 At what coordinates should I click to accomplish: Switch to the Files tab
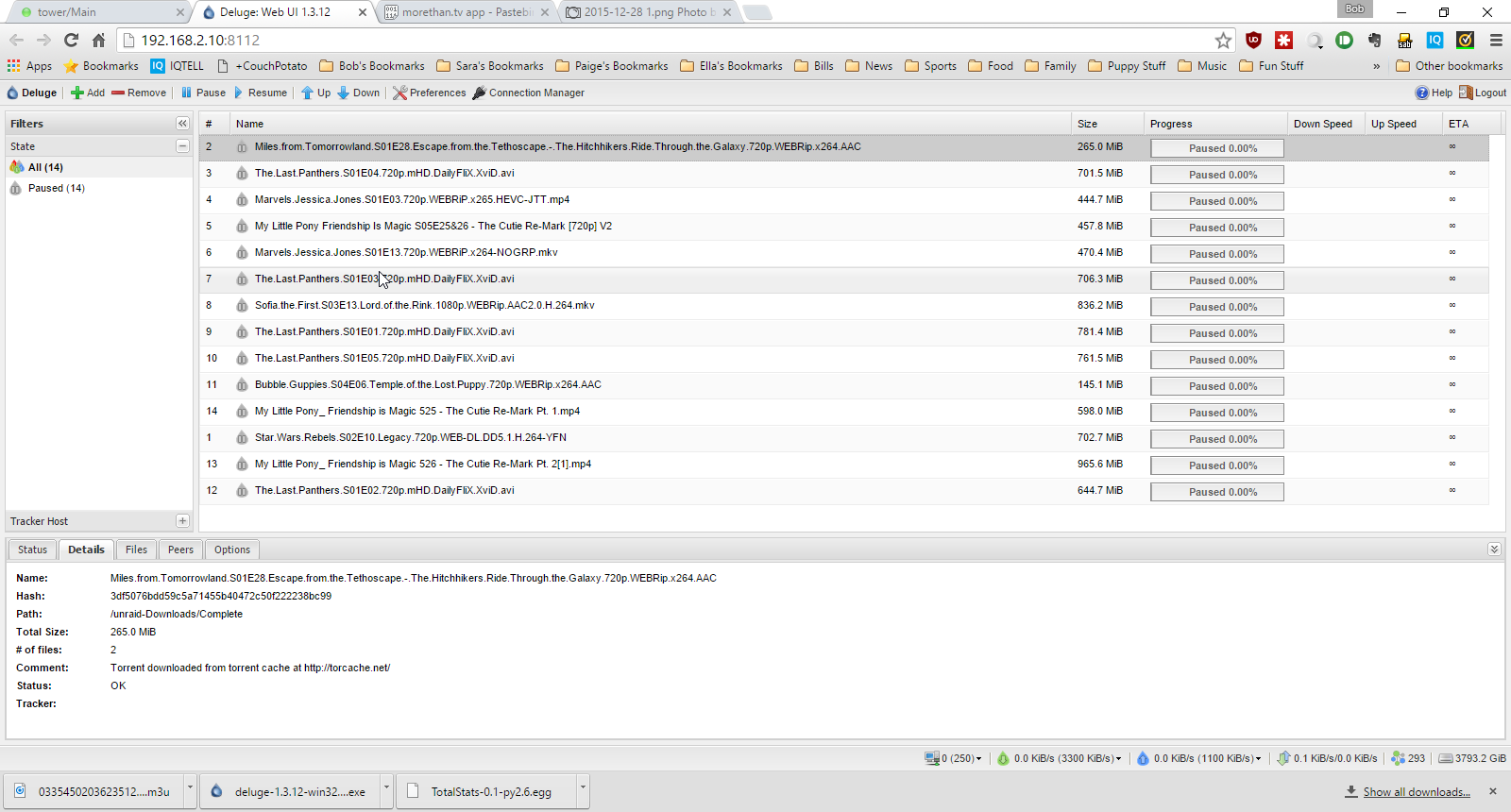[136, 550]
